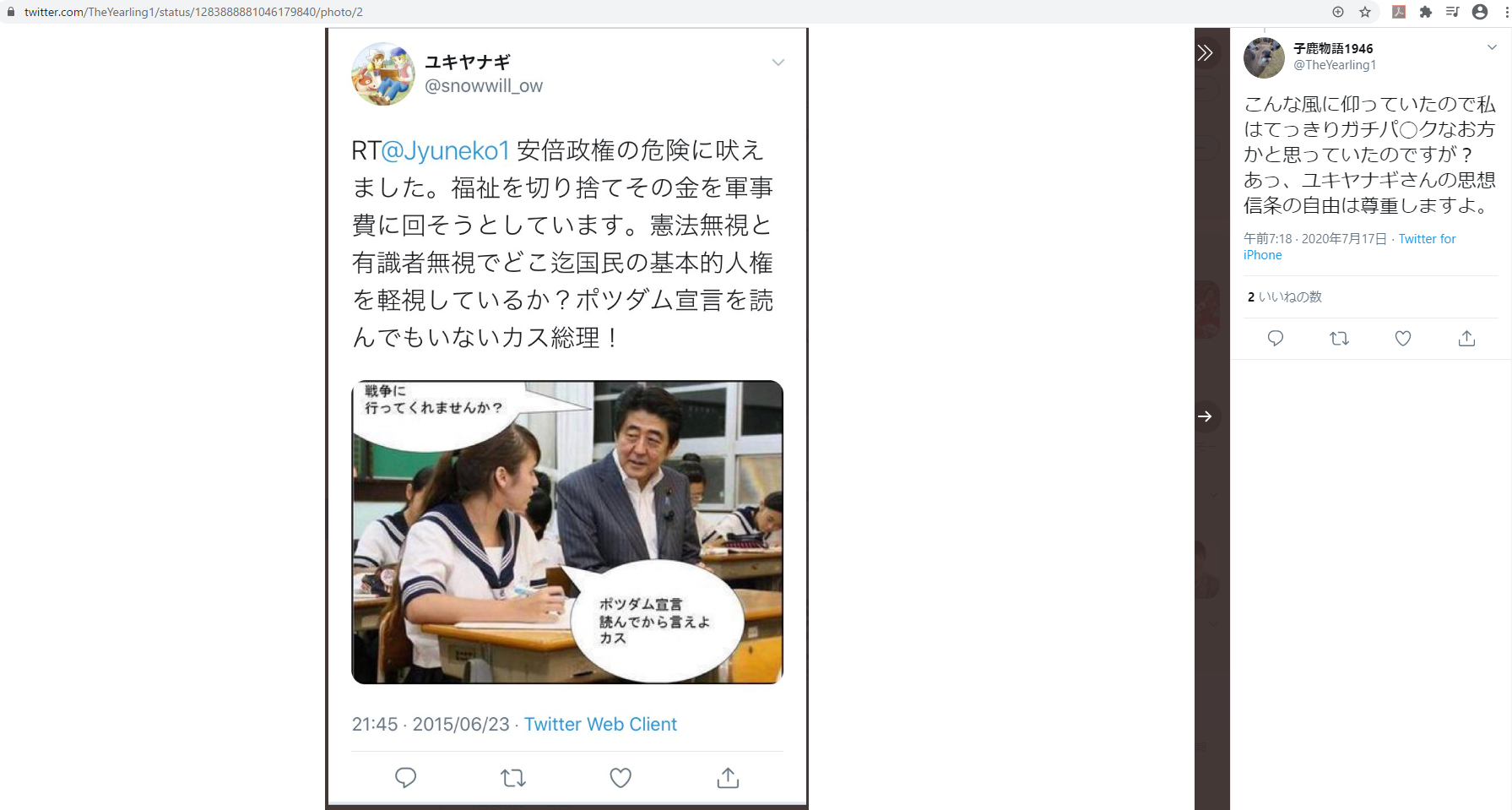The width and height of the screenshot is (1512, 810).
Task: Click the PDF extension icon in the toolbar
Action: (x=1399, y=12)
